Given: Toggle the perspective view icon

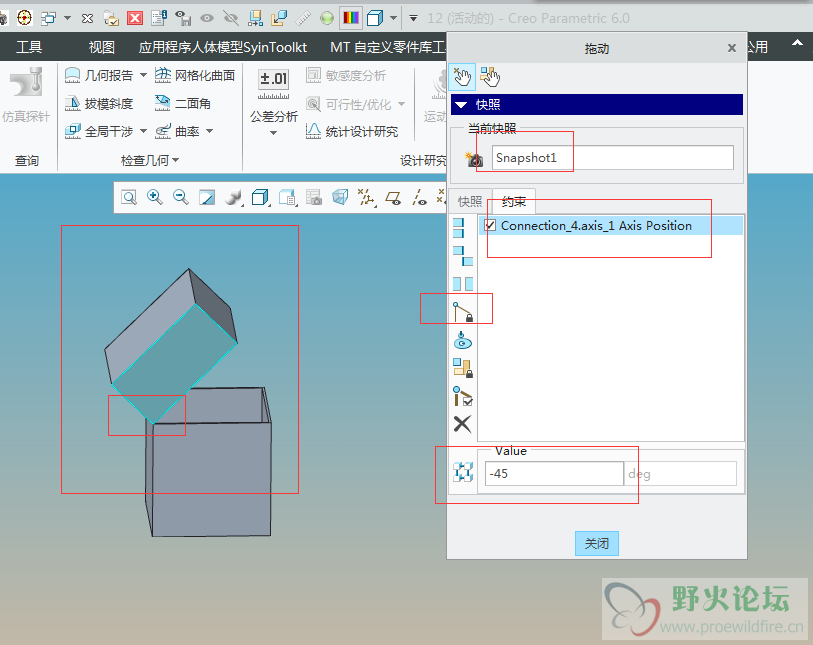Looking at the screenshot, I should coord(340,198).
